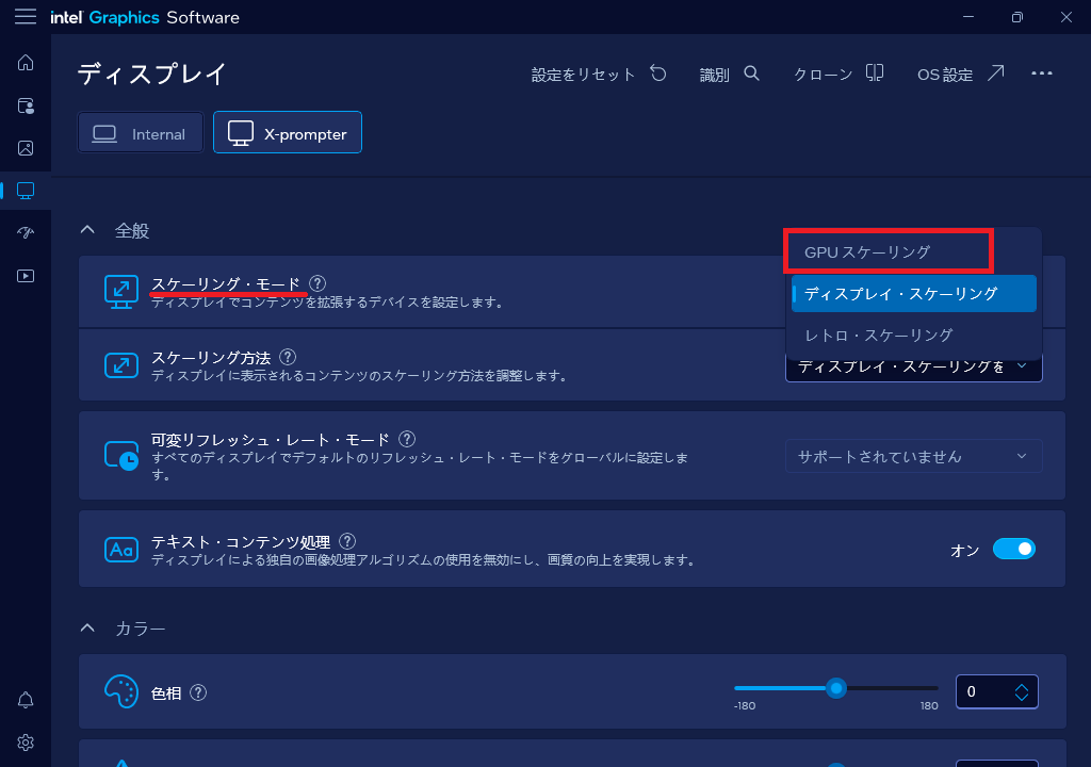Select ディスプレイ・スケーリング option
This screenshot has height=768, width=1091.
click(x=914, y=294)
